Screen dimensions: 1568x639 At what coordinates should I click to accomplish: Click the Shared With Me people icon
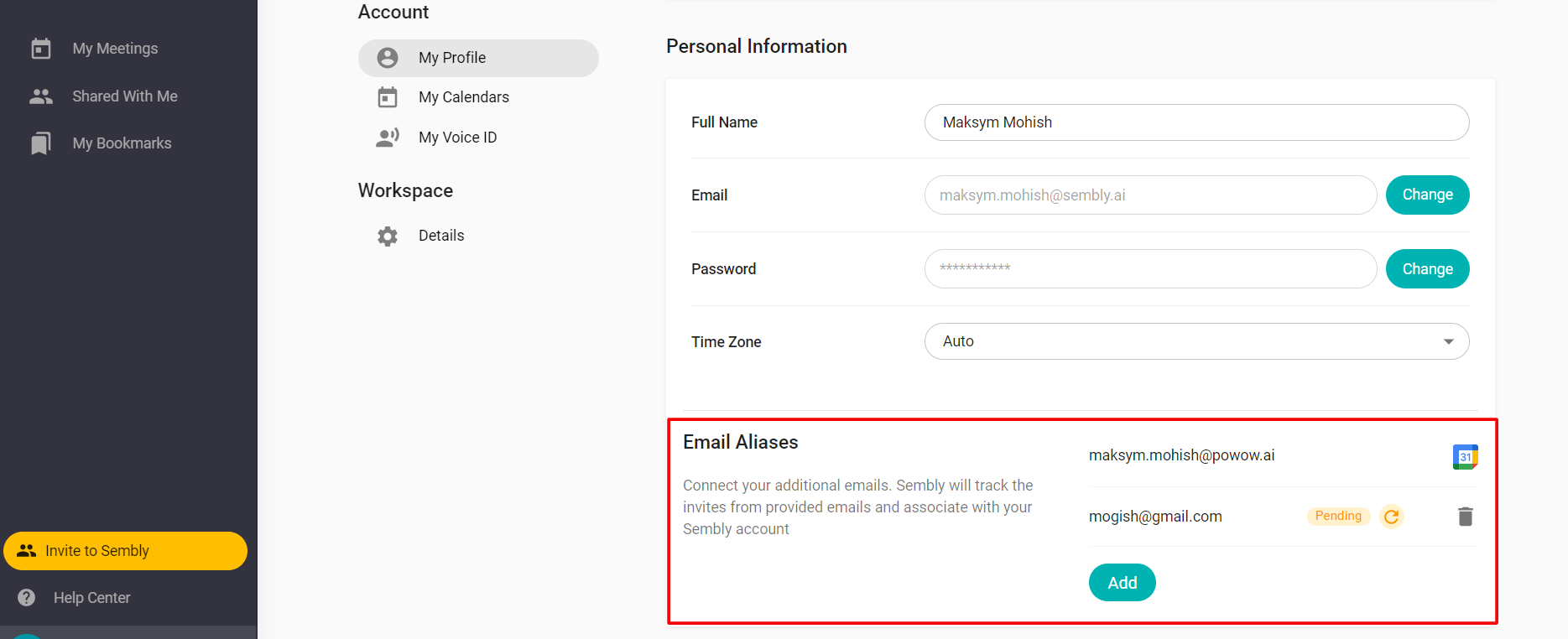(x=40, y=96)
